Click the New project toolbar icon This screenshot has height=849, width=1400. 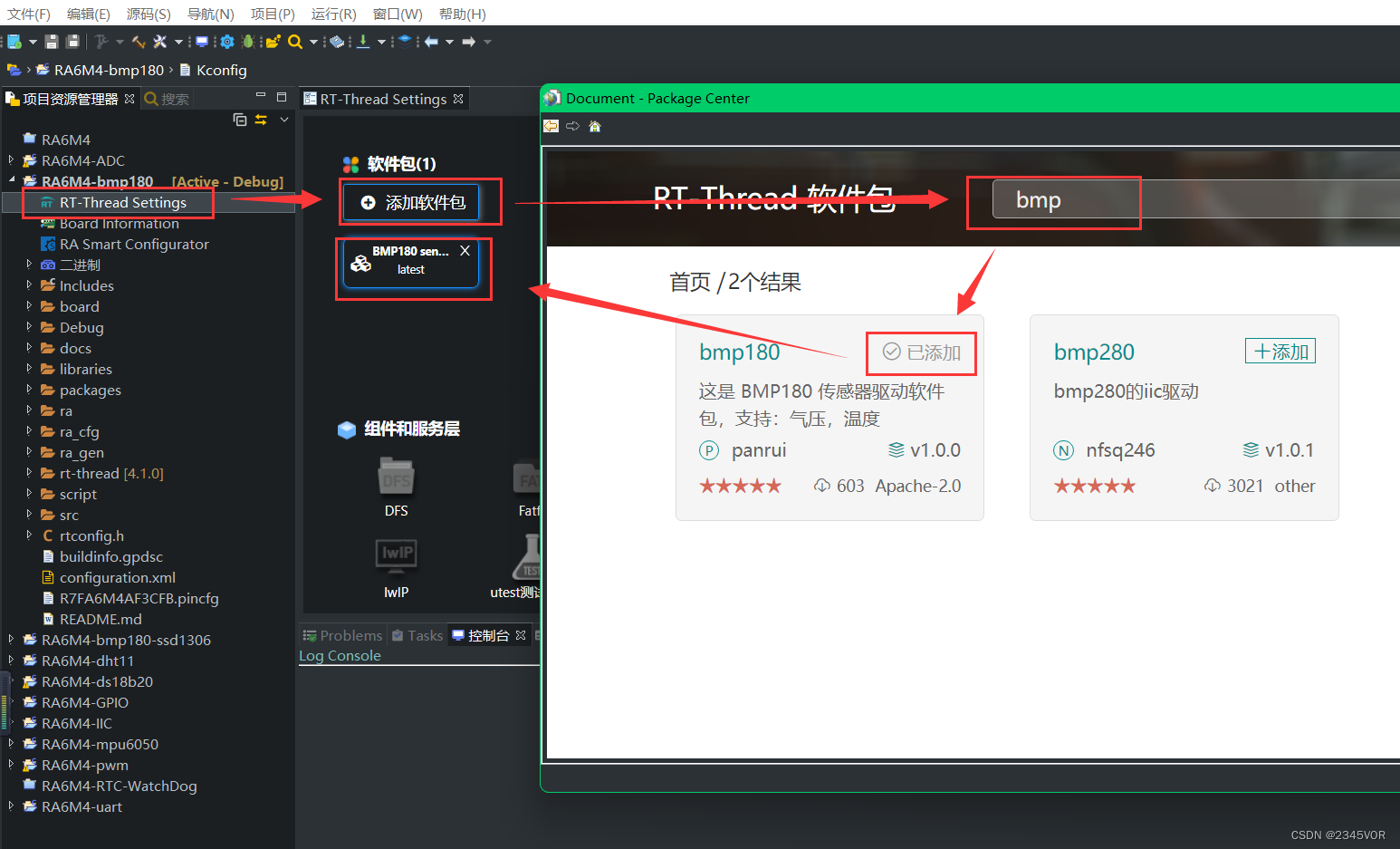(14, 42)
